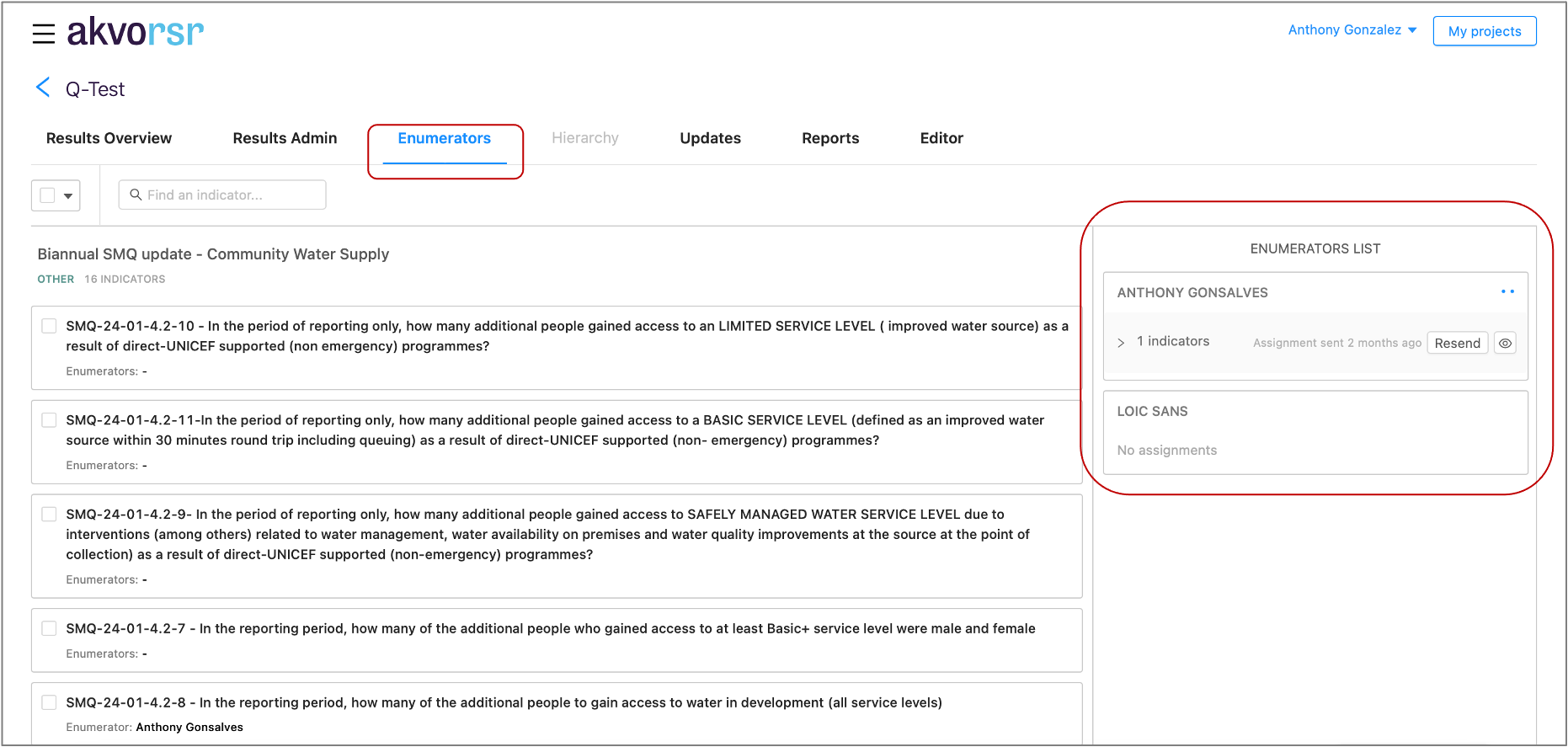
Task: Go back using the arrow beside Q-Test
Action: click(43, 88)
